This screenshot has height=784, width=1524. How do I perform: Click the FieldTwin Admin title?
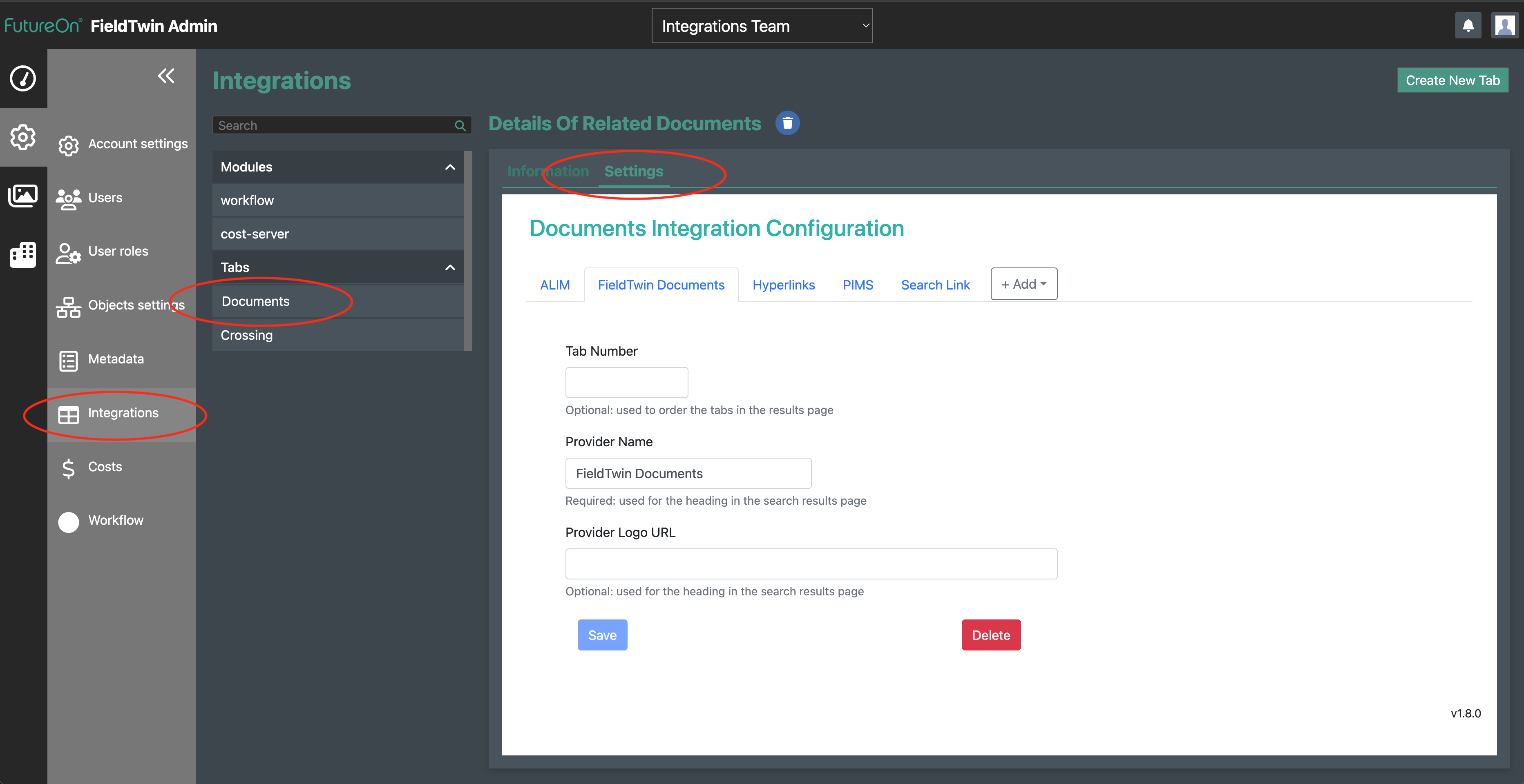[x=154, y=26]
